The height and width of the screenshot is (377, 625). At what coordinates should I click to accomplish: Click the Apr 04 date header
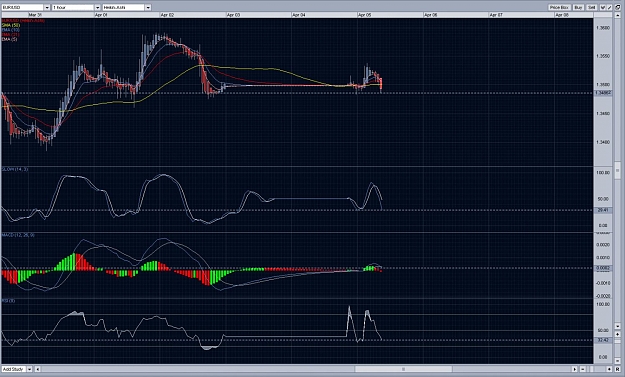[299, 15]
